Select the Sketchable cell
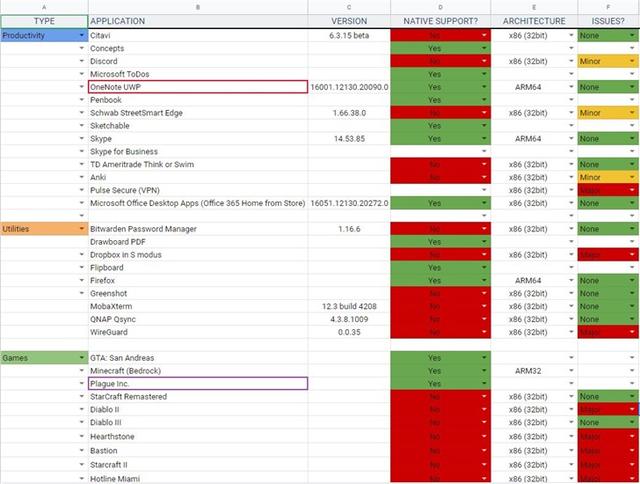The width and height of the screenshot is (640, 484). (x=198, y=126)
